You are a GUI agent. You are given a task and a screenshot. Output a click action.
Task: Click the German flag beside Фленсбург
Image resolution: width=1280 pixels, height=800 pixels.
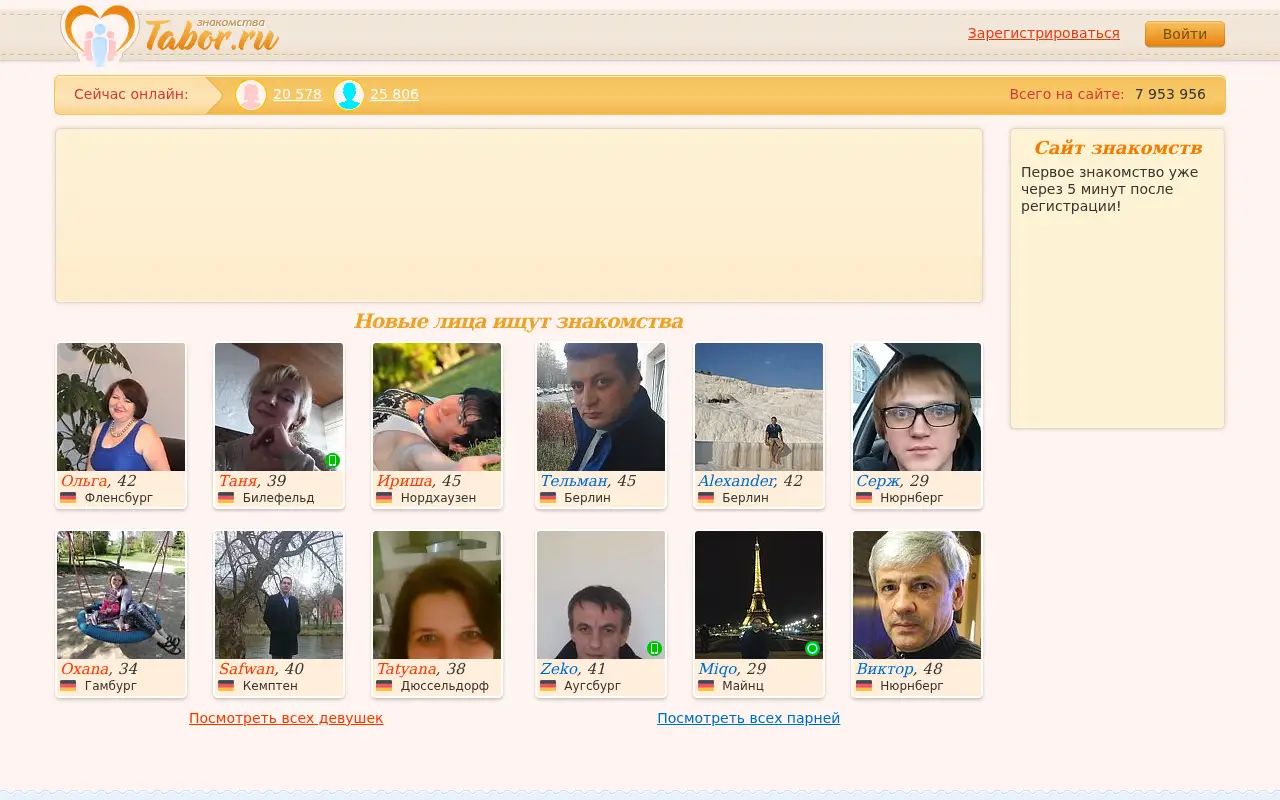coord(68,498)
